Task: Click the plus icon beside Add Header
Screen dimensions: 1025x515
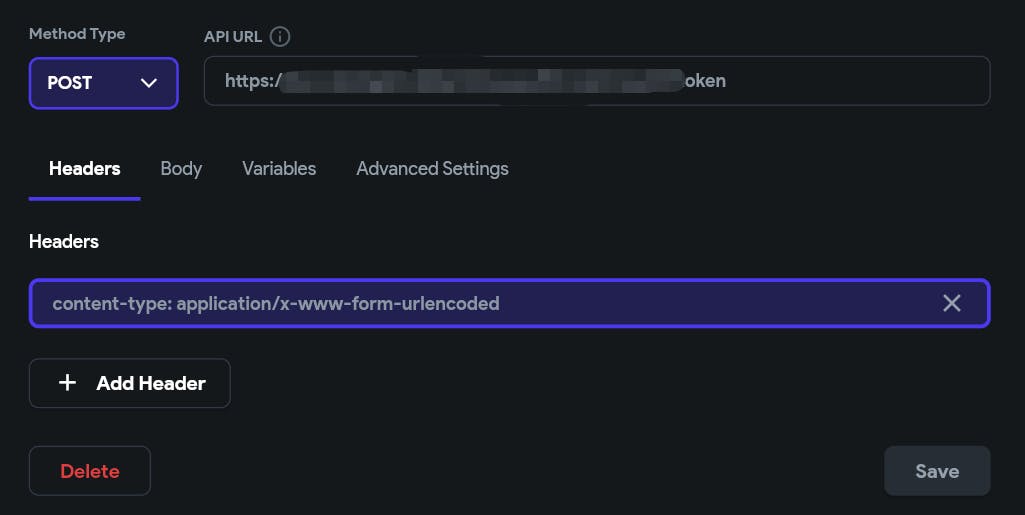Action: 67,383
